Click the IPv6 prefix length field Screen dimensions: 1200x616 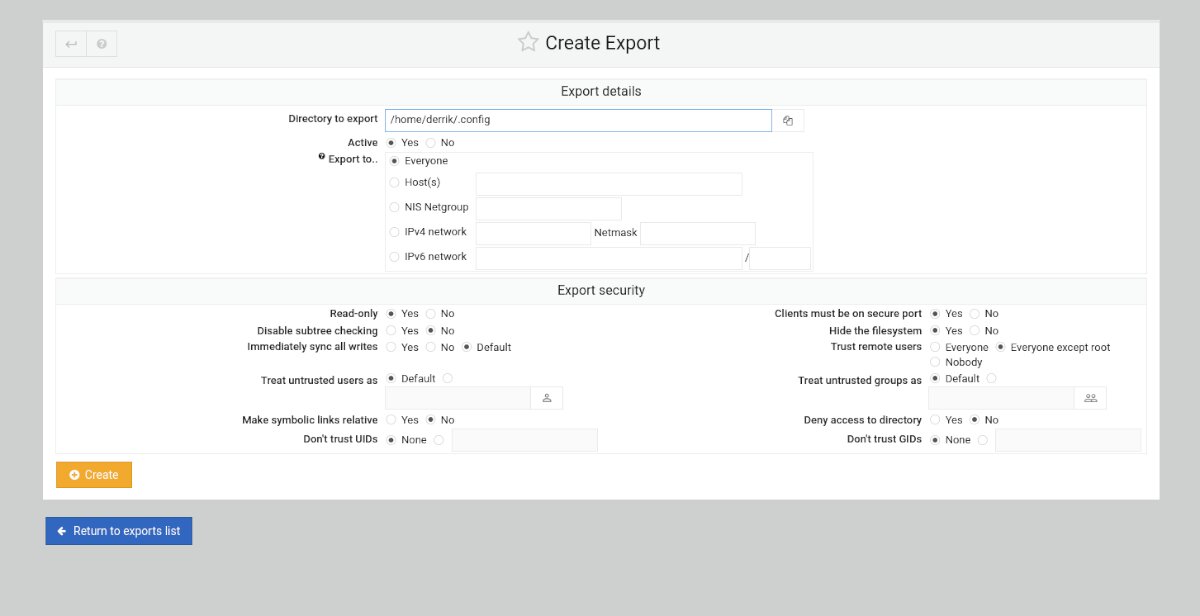pos(780,258)
